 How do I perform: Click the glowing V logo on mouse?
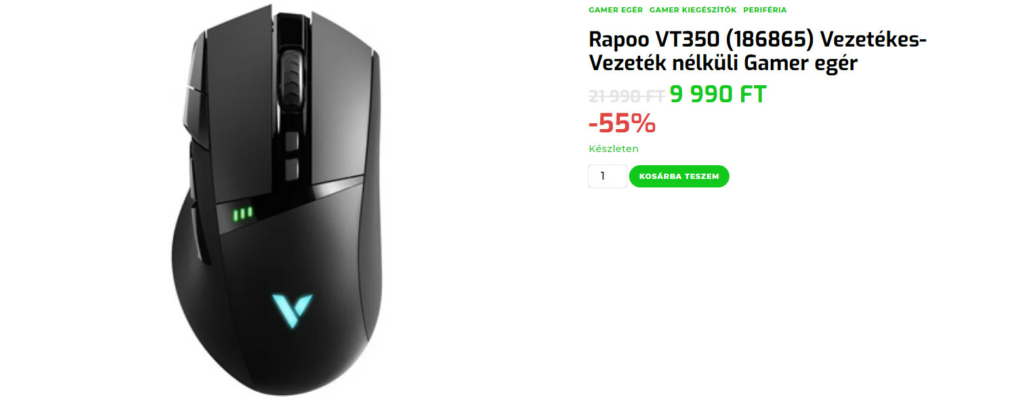[x=292, y=310]
